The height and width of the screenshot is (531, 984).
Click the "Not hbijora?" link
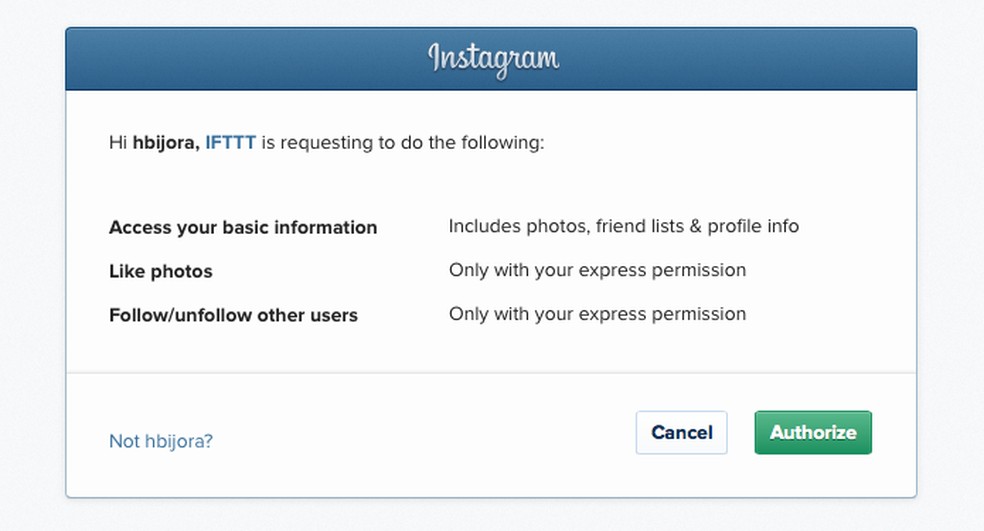[x=160, y=441]
